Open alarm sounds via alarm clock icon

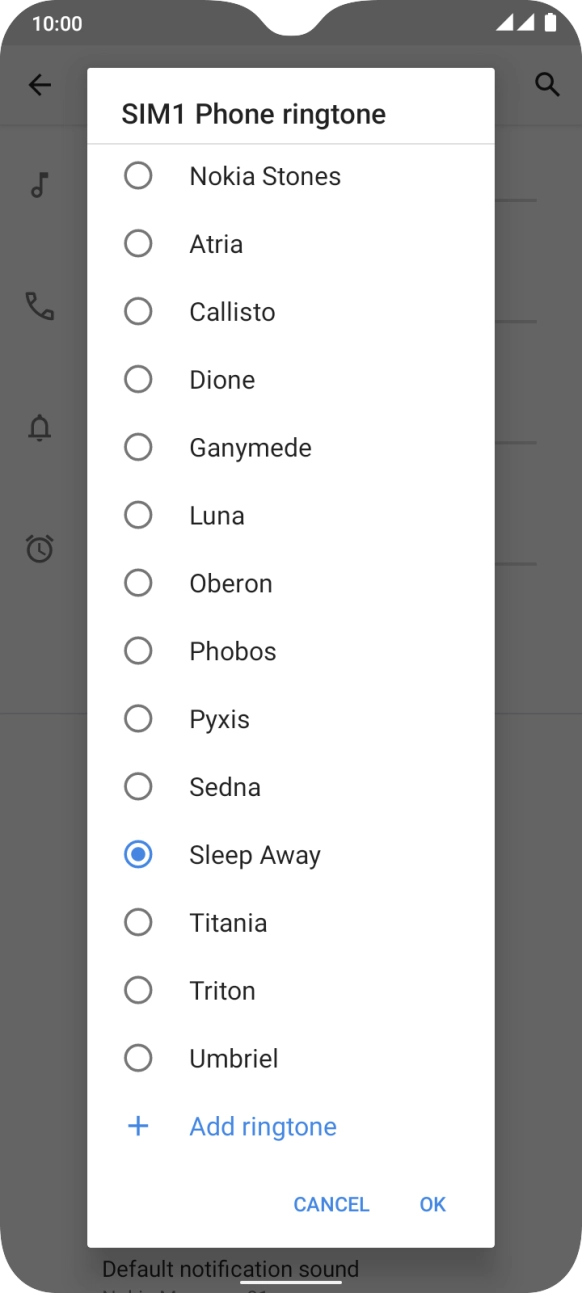point(39,549)
